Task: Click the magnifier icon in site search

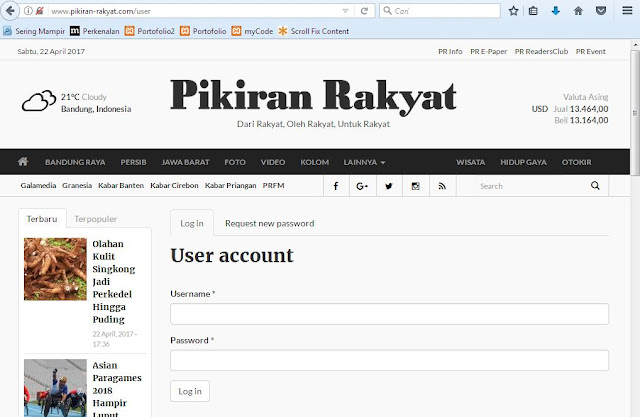Action: 596,186
